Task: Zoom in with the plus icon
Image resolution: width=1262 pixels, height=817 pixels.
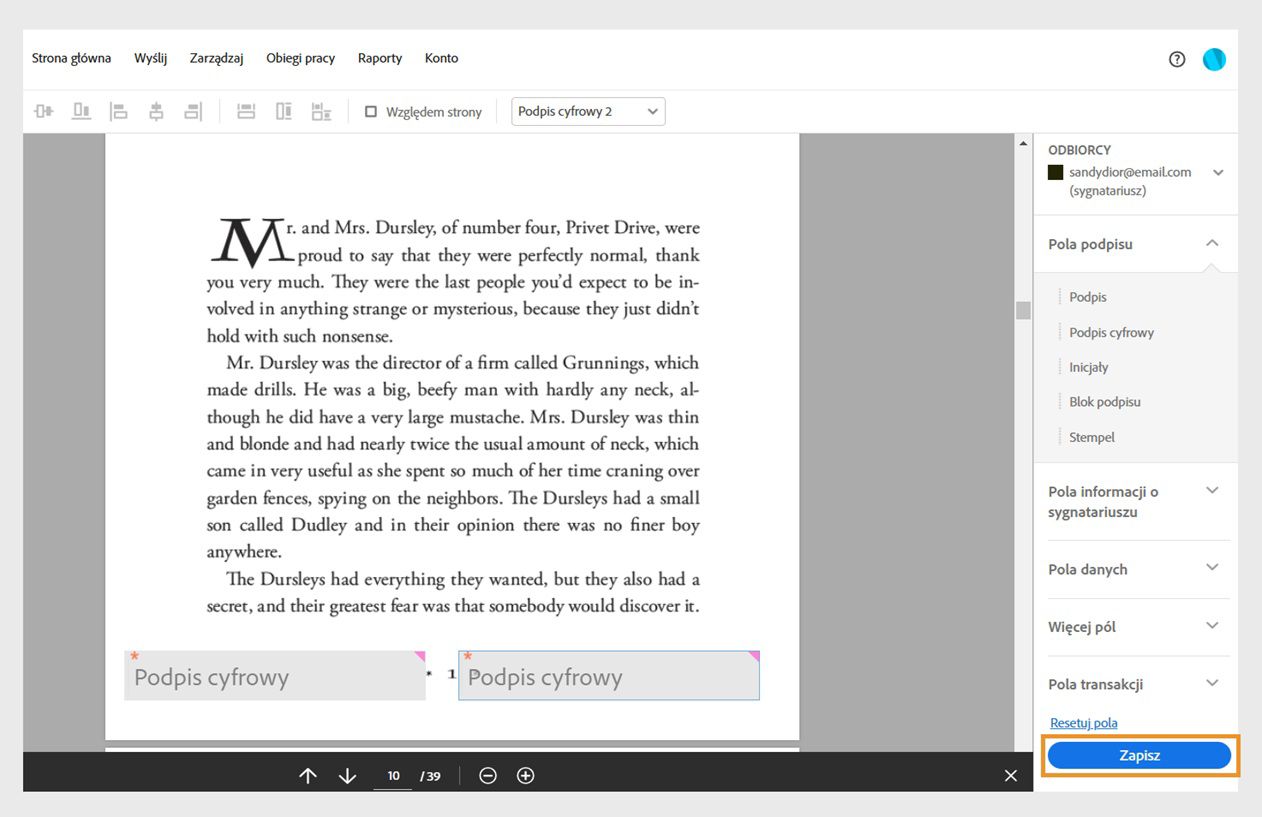Action: (526, 776)
